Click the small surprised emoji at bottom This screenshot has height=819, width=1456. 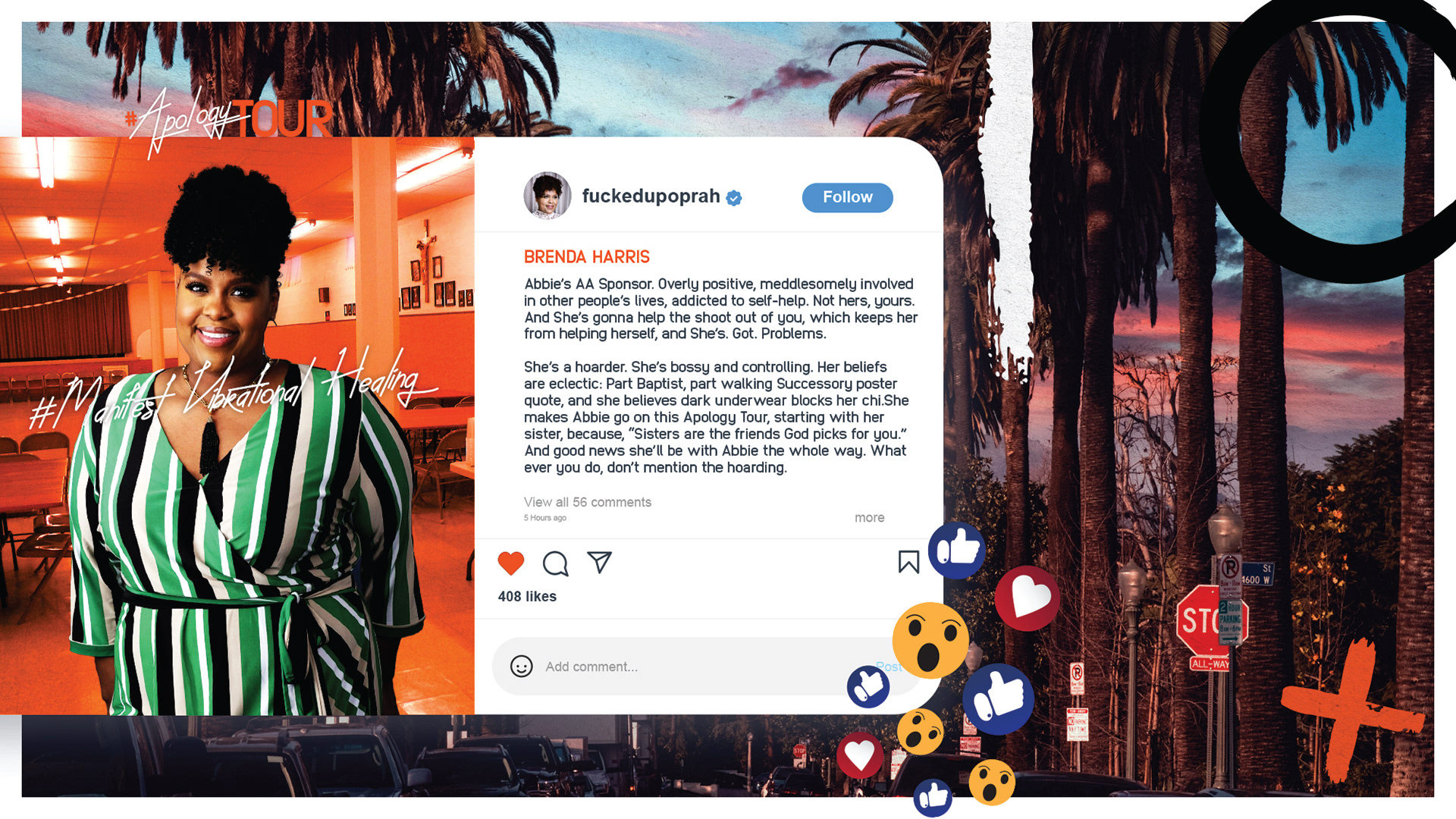992,782
